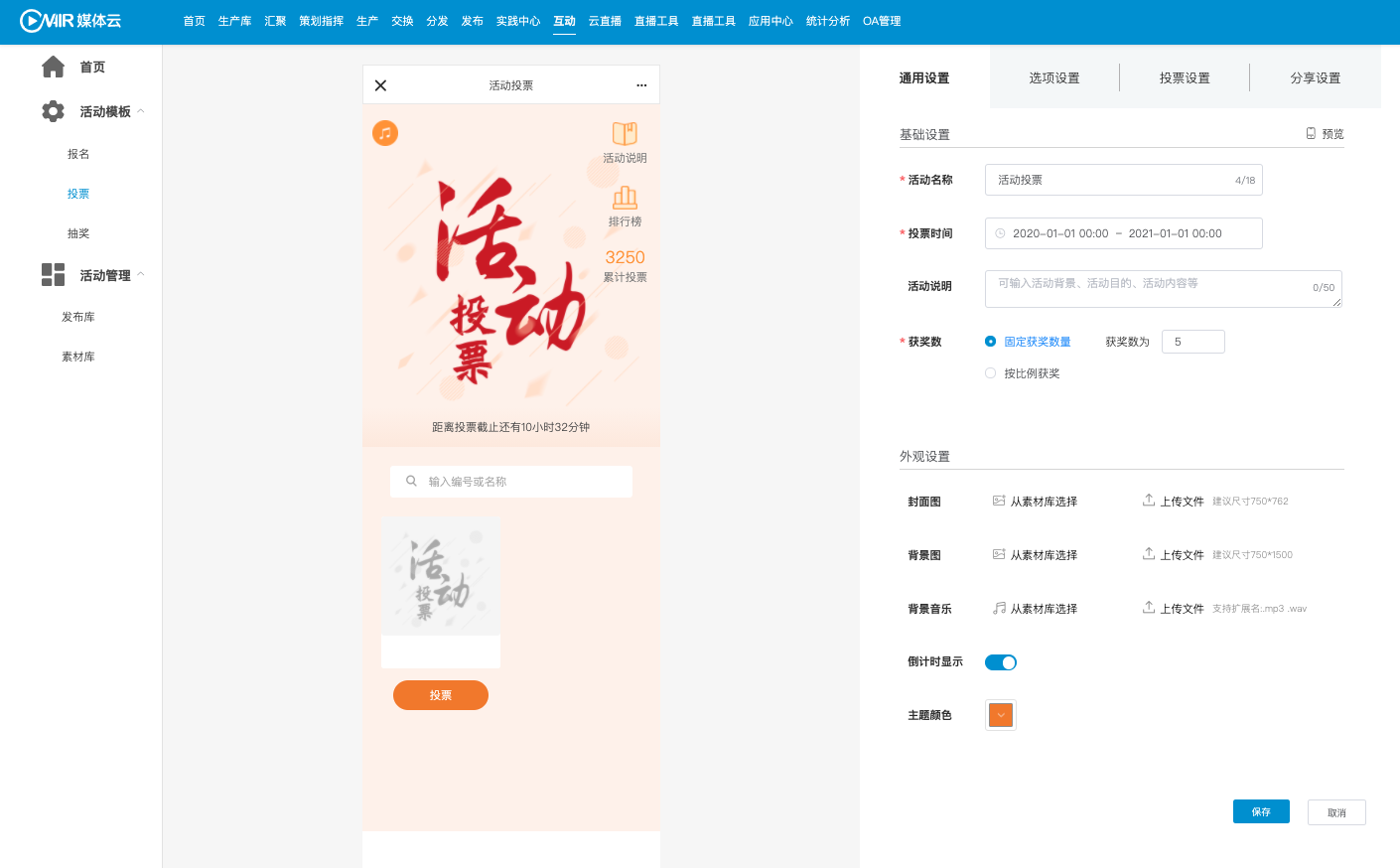Select the 按比例获奖 radio option

[990, 373]
